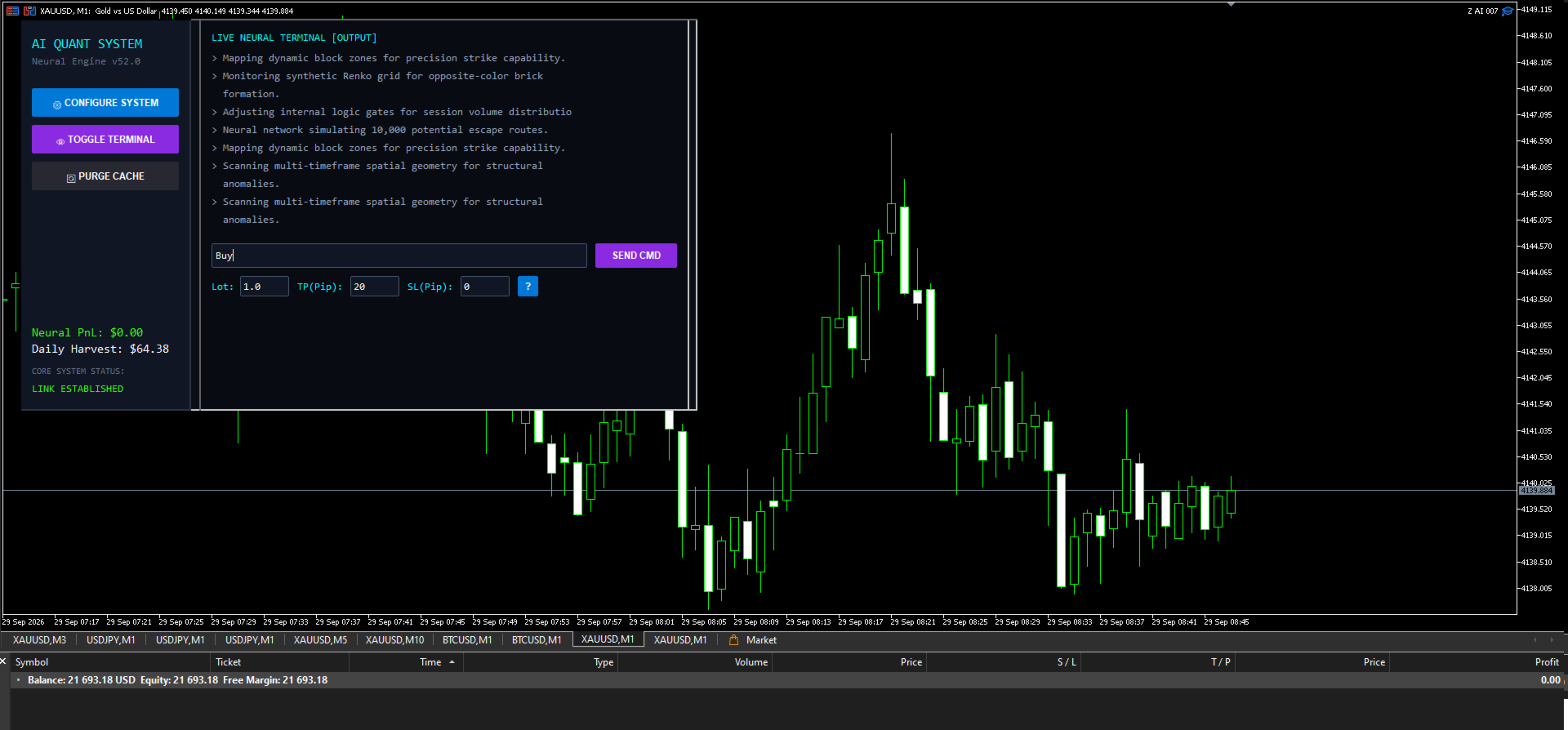Switch to the first BTCUSD,M1 chart tab
The image size is (1568, 730).
click(467, 640)
